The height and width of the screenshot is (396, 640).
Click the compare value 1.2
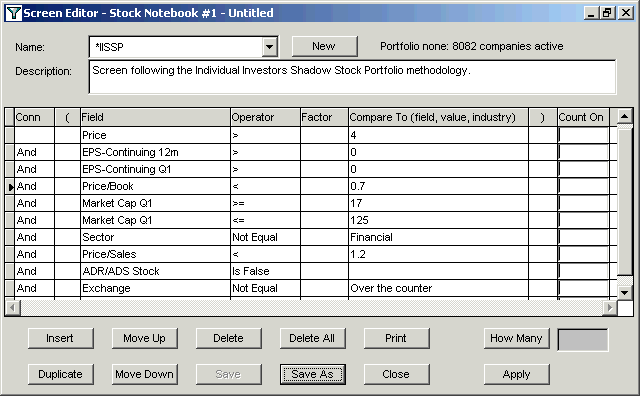438,254
